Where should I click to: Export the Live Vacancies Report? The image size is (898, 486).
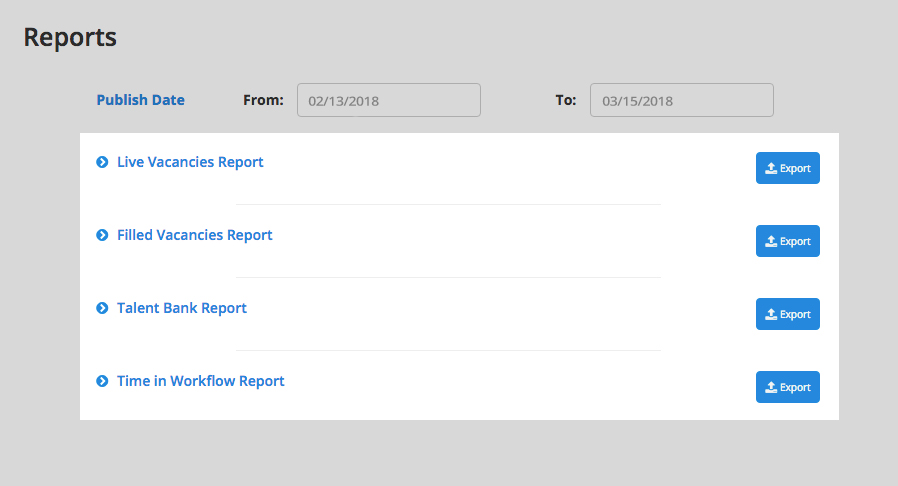coord(787,168)
